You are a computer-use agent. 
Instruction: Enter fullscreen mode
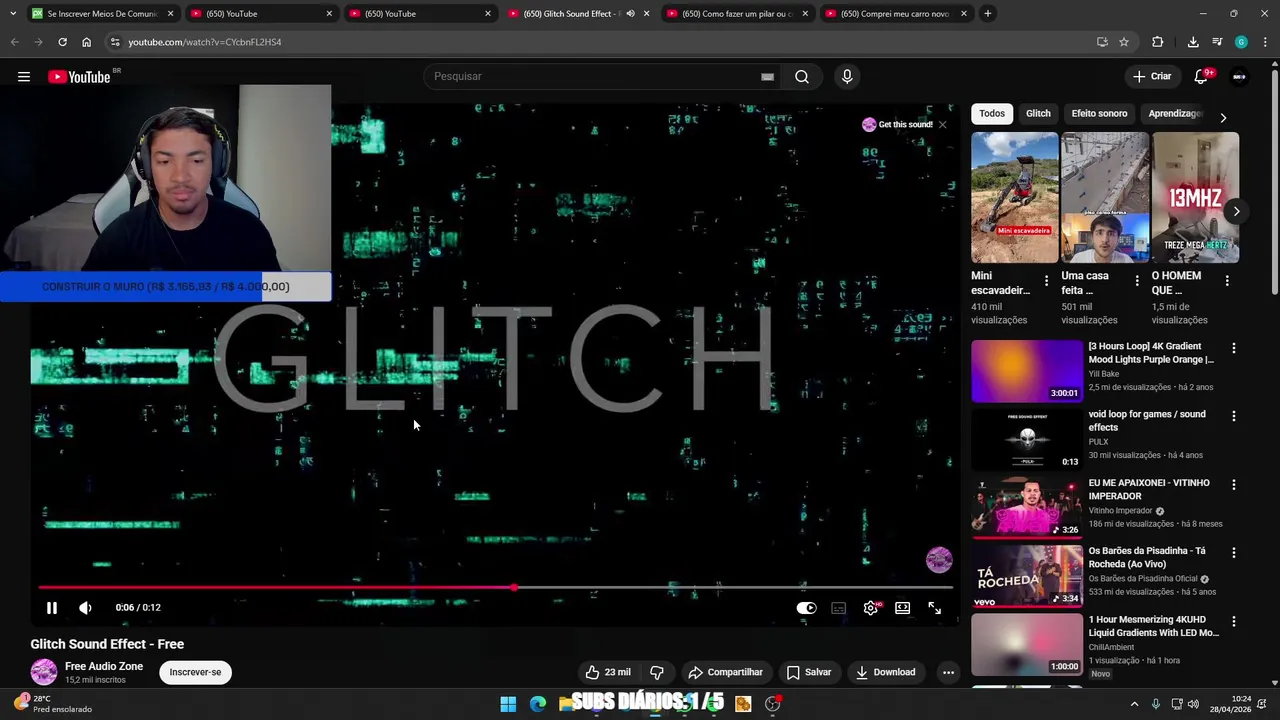click(x=934, y=608)
